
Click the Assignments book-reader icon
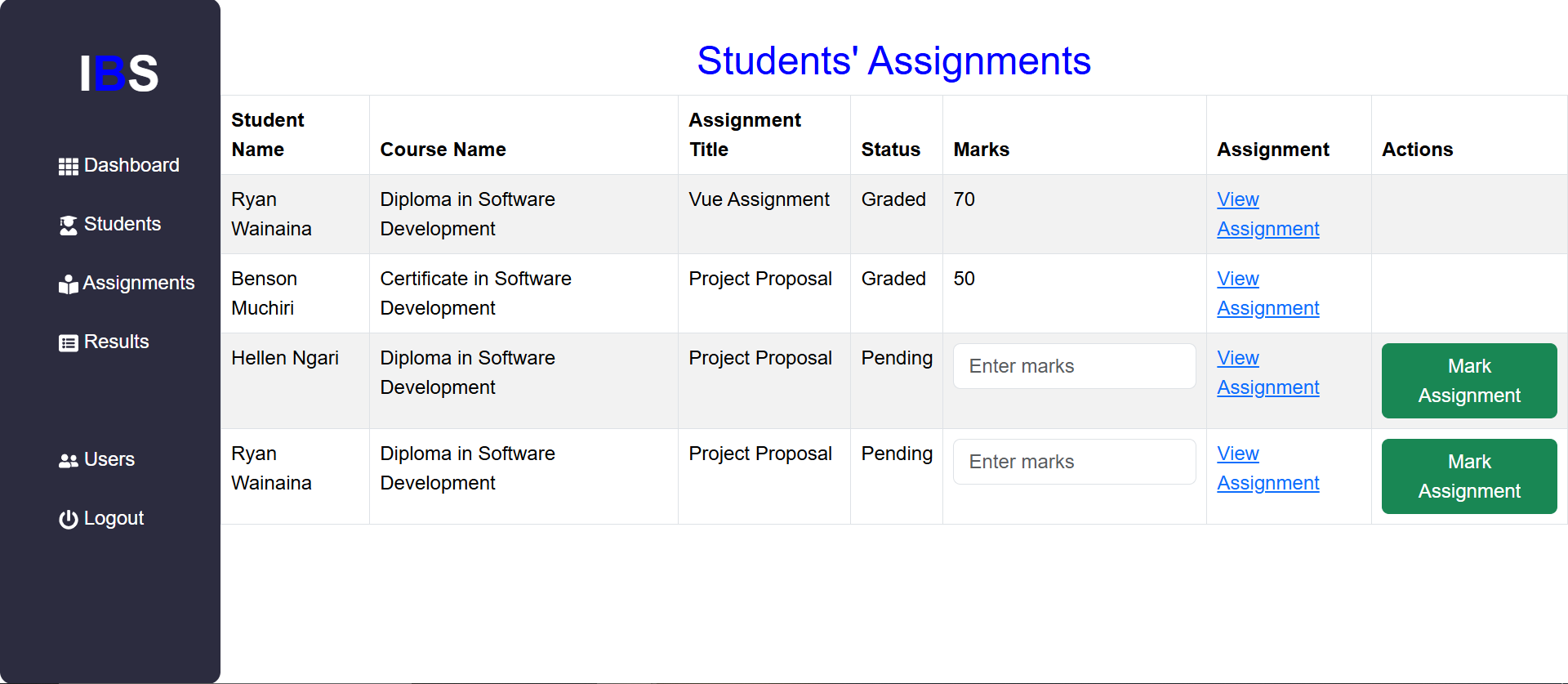[68, 284]
